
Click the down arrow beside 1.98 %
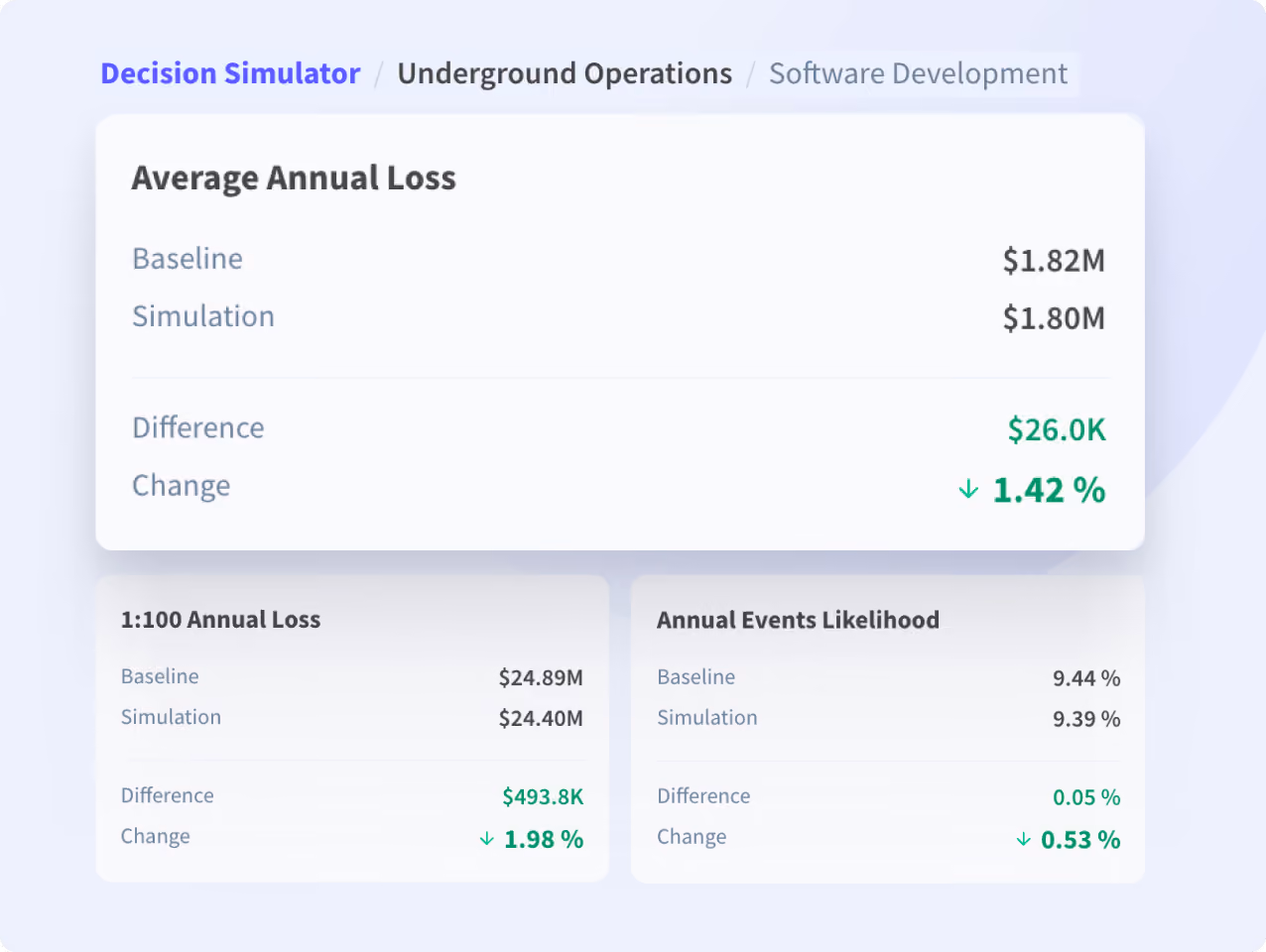point(486,839)
